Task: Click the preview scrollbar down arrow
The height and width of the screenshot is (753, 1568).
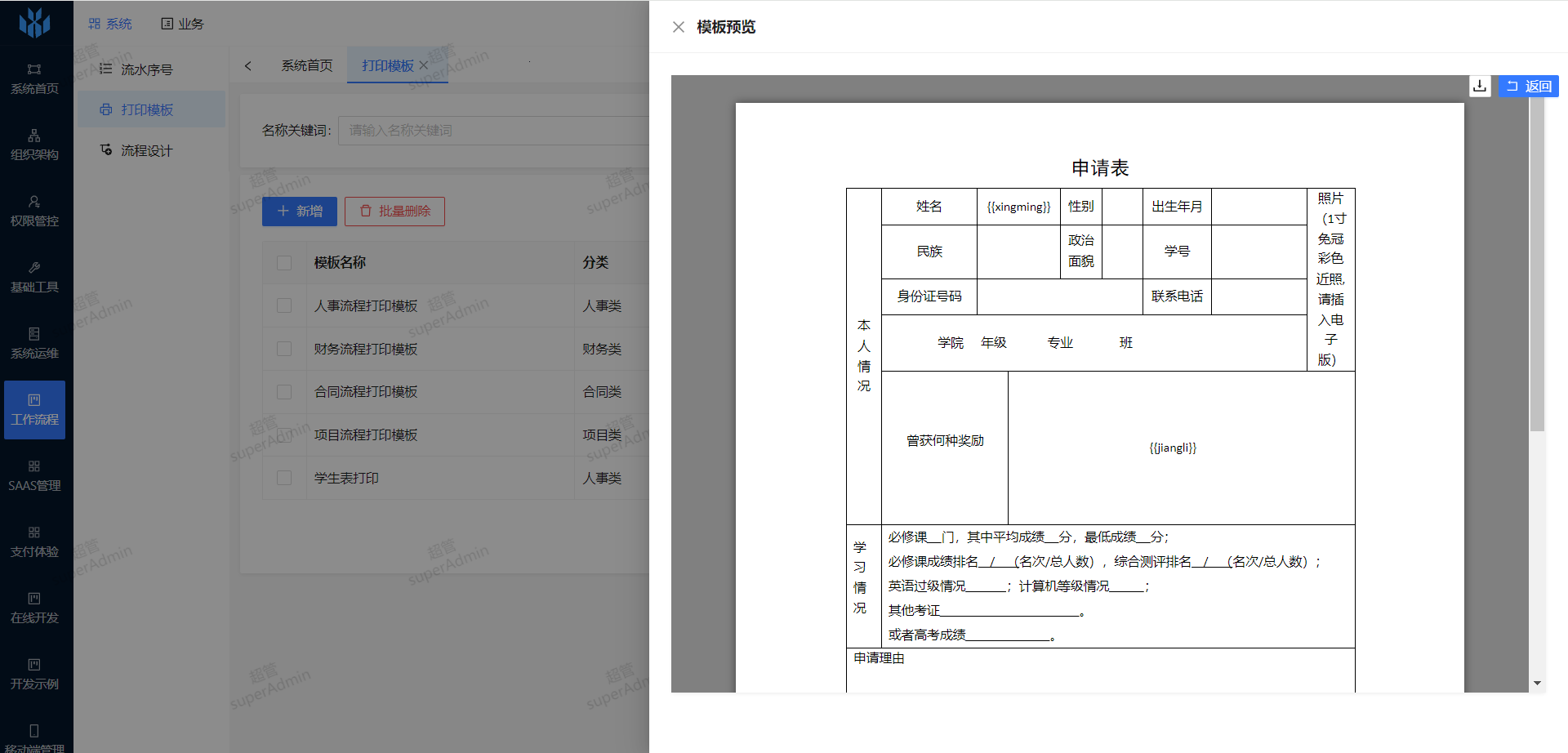Action: click(1537, 684)
